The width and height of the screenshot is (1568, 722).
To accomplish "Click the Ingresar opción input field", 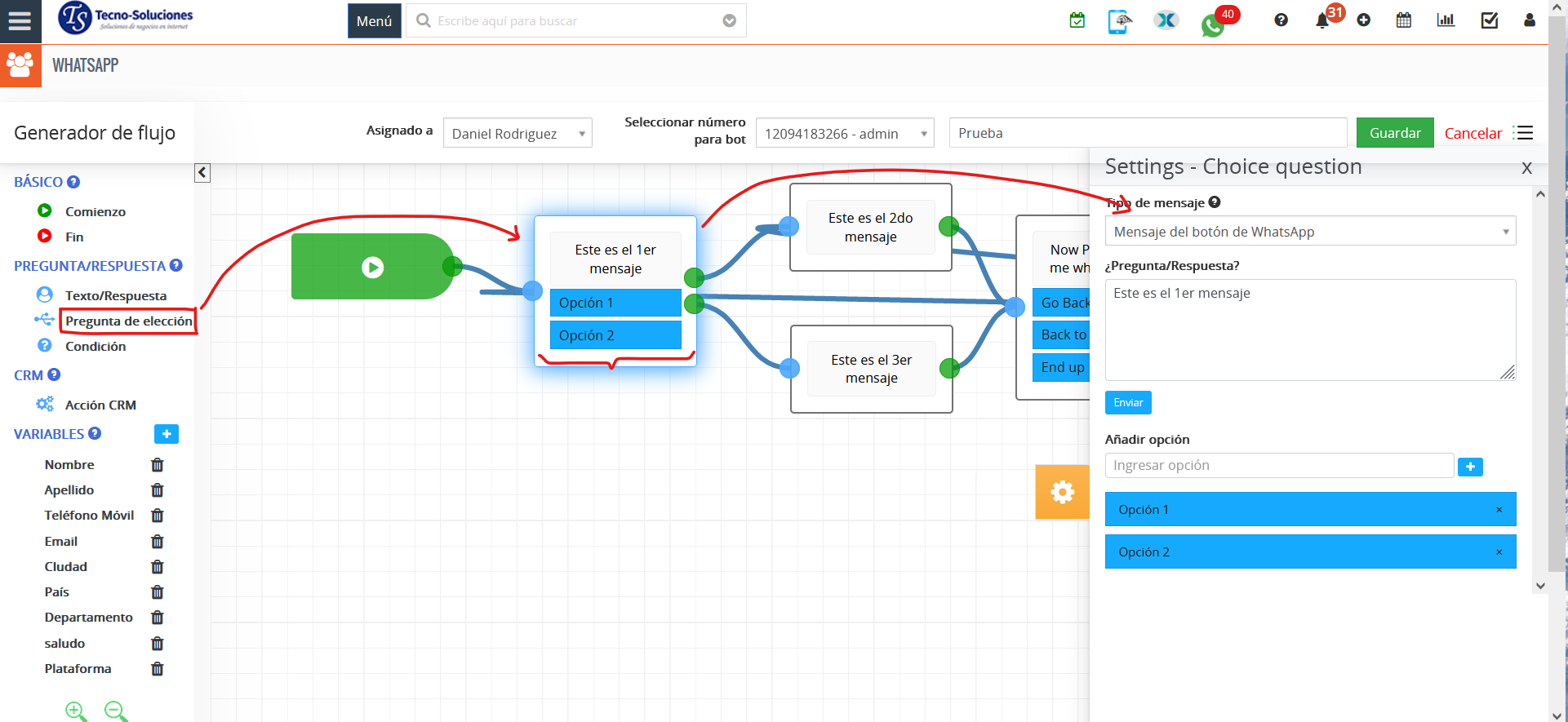I will (x=1279, y=466).
